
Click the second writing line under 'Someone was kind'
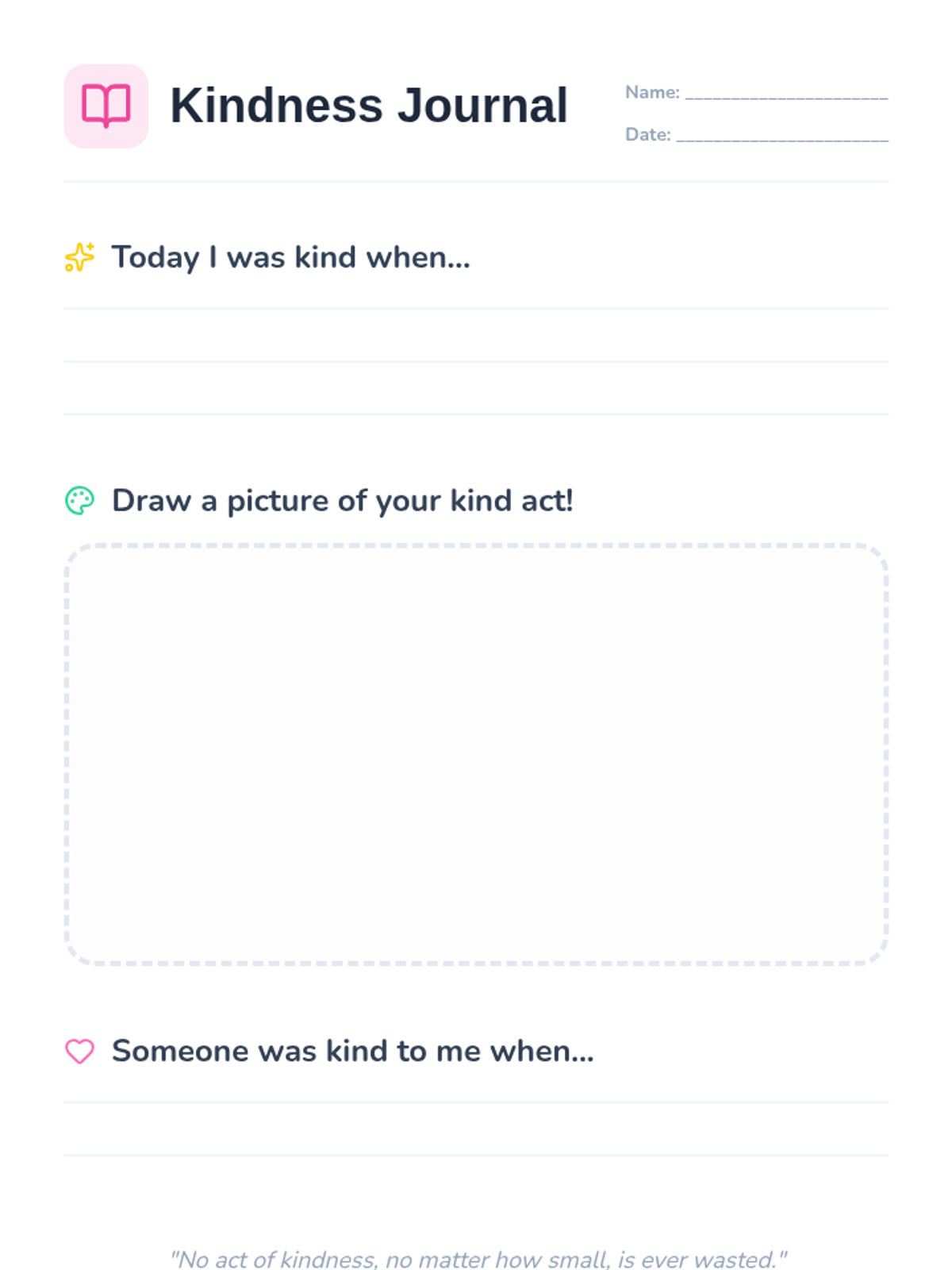click(x=476, y=1155)
